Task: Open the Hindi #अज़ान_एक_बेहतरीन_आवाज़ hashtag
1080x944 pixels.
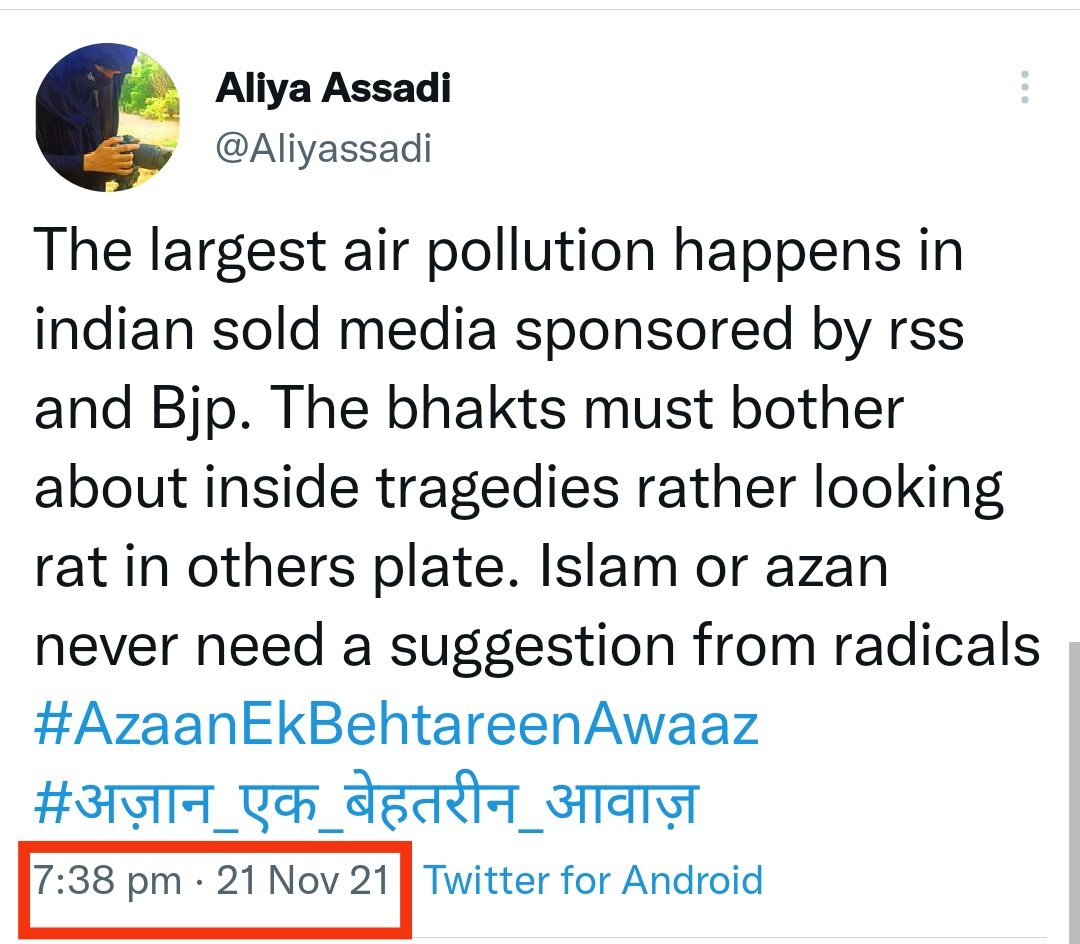Action: pos(365,804)
